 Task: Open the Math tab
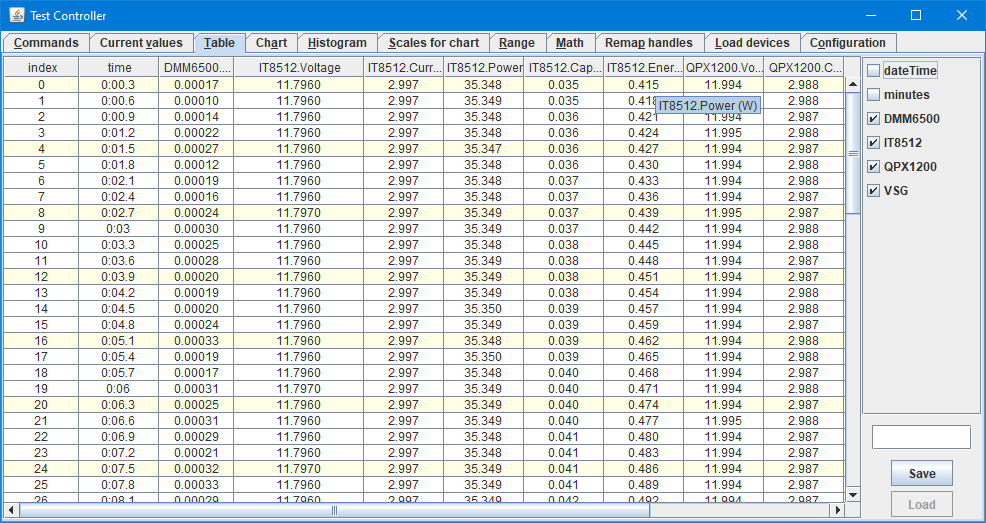coord(570,43)
